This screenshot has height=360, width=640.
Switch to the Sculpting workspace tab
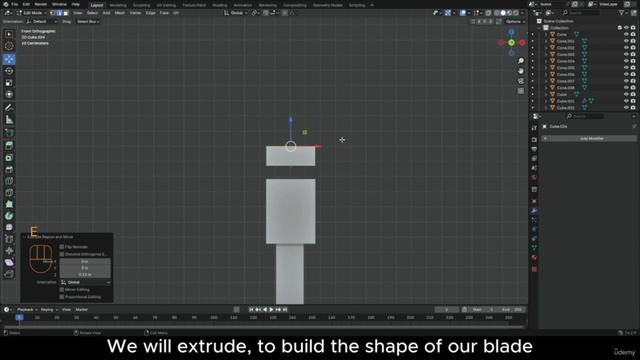pos(141,5)
